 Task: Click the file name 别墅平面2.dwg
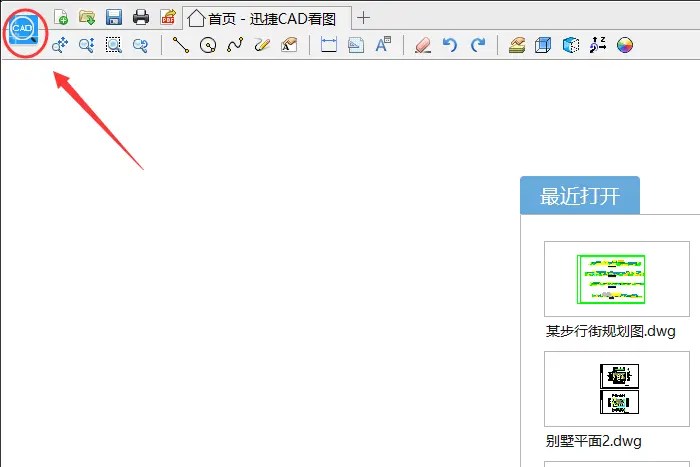(593, 441)
